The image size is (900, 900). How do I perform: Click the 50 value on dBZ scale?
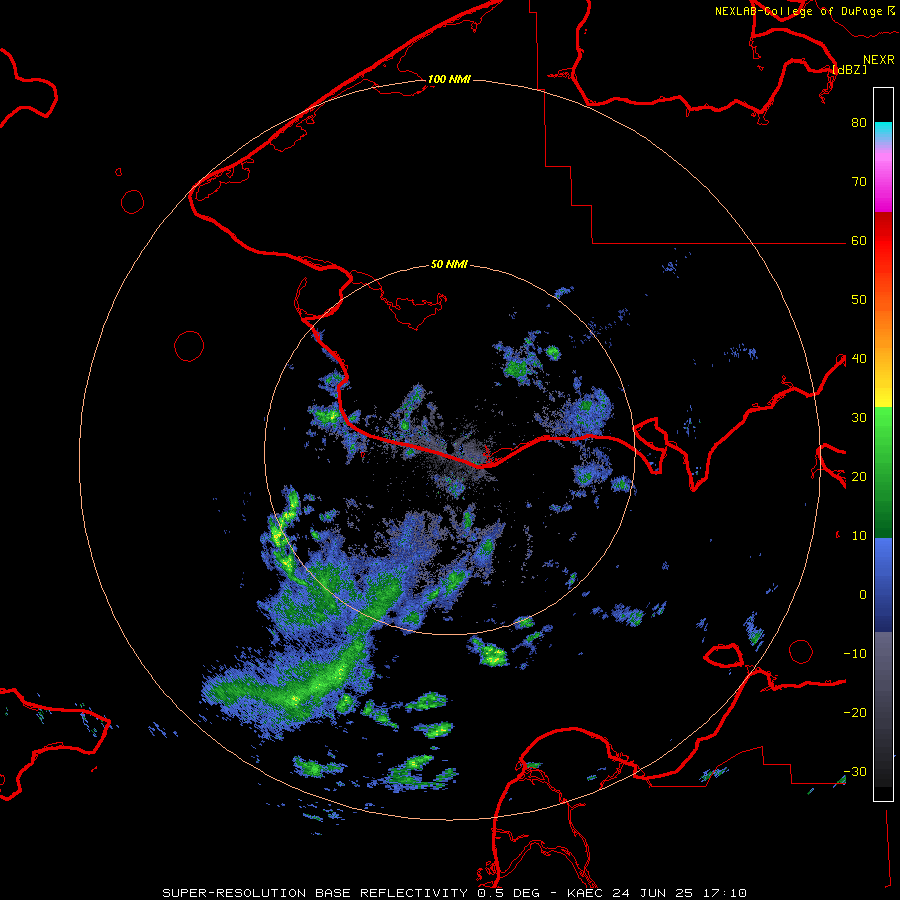coord(859,300)
